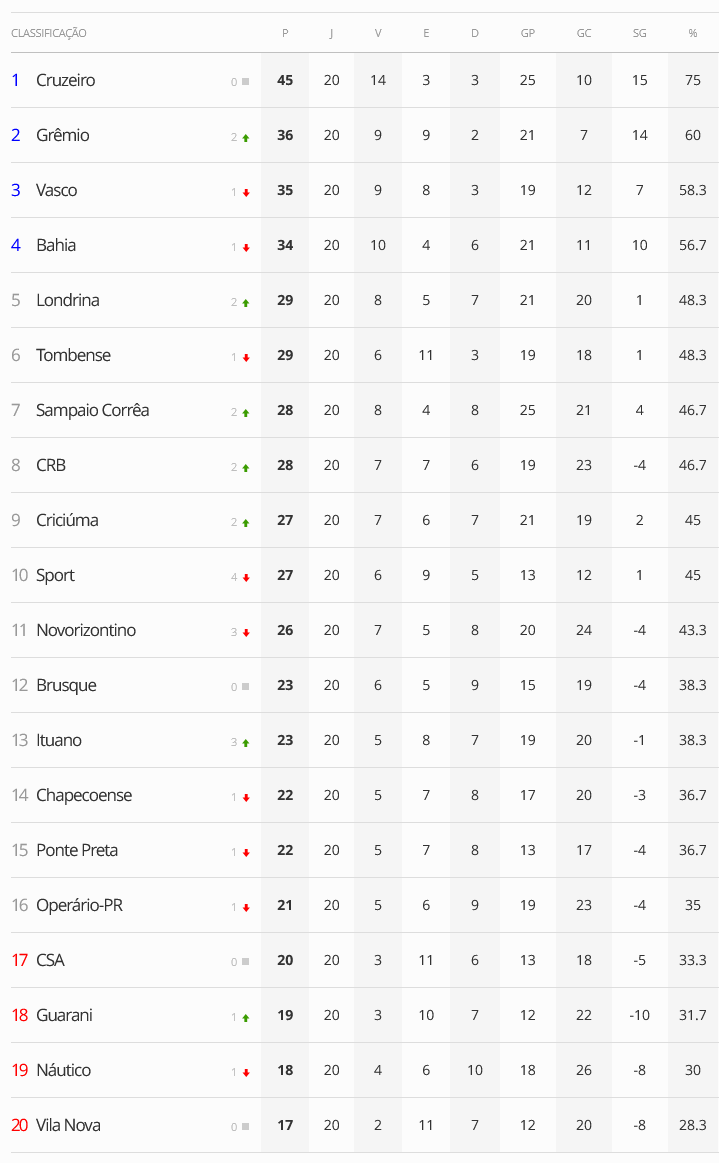
Task: Click the green up arrow beside Guarani
Action: pyautogui.click(x=246, y=1017)
